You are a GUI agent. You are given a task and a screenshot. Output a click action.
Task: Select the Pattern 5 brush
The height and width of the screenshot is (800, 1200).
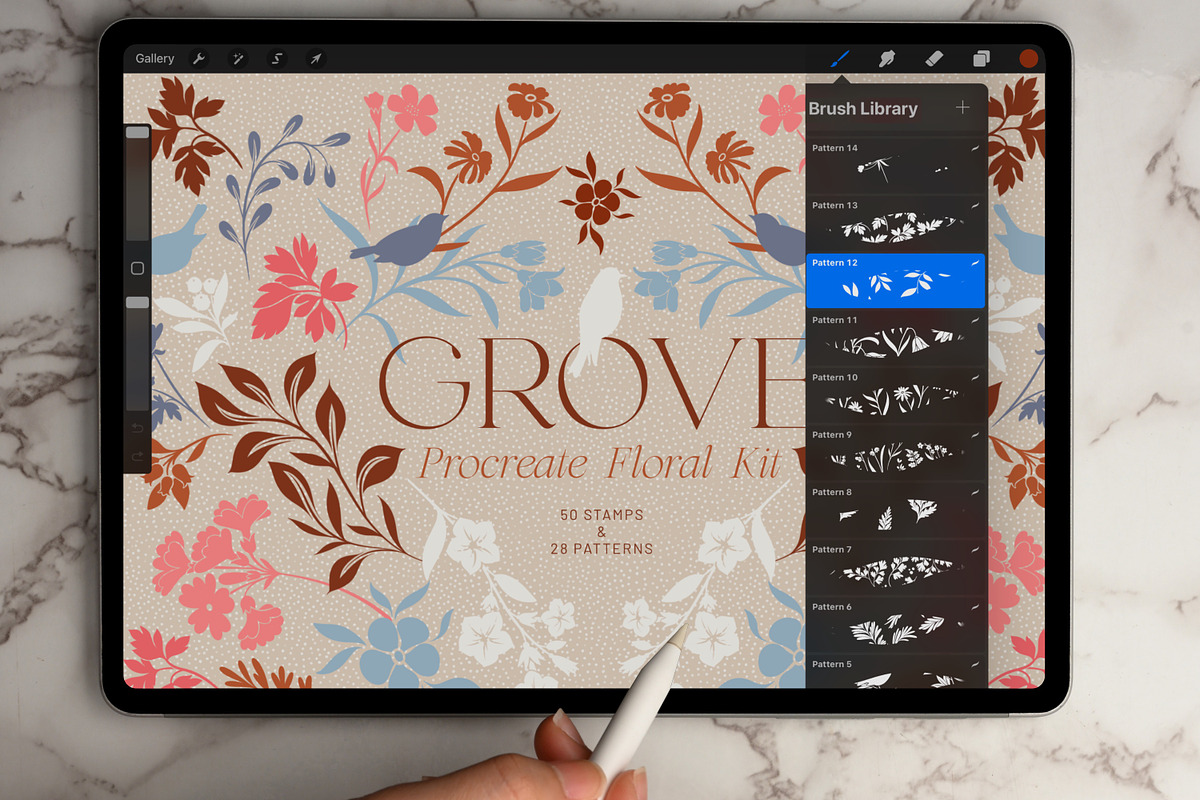[896, 671]
